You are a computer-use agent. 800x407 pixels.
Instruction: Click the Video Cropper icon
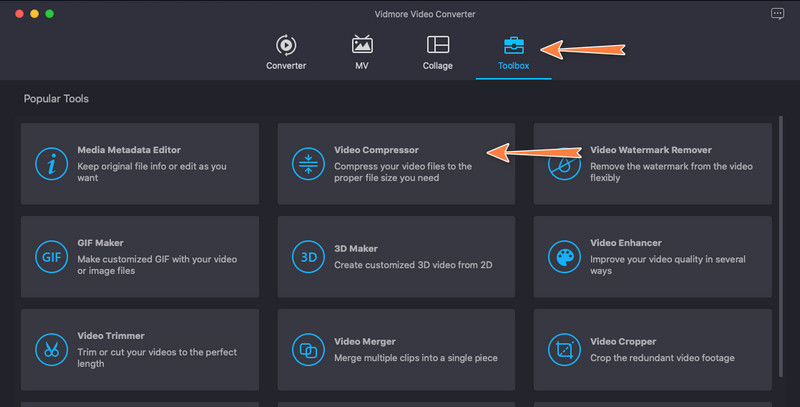(565, 349)
